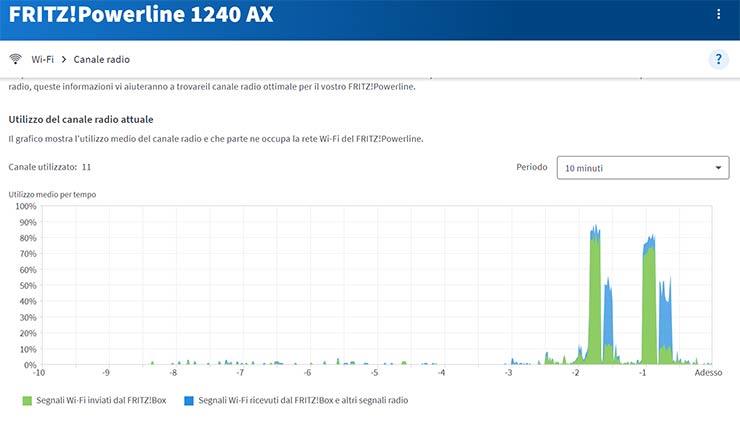Click the 'Canale utilizzato: 11' text

coord(50,167)
